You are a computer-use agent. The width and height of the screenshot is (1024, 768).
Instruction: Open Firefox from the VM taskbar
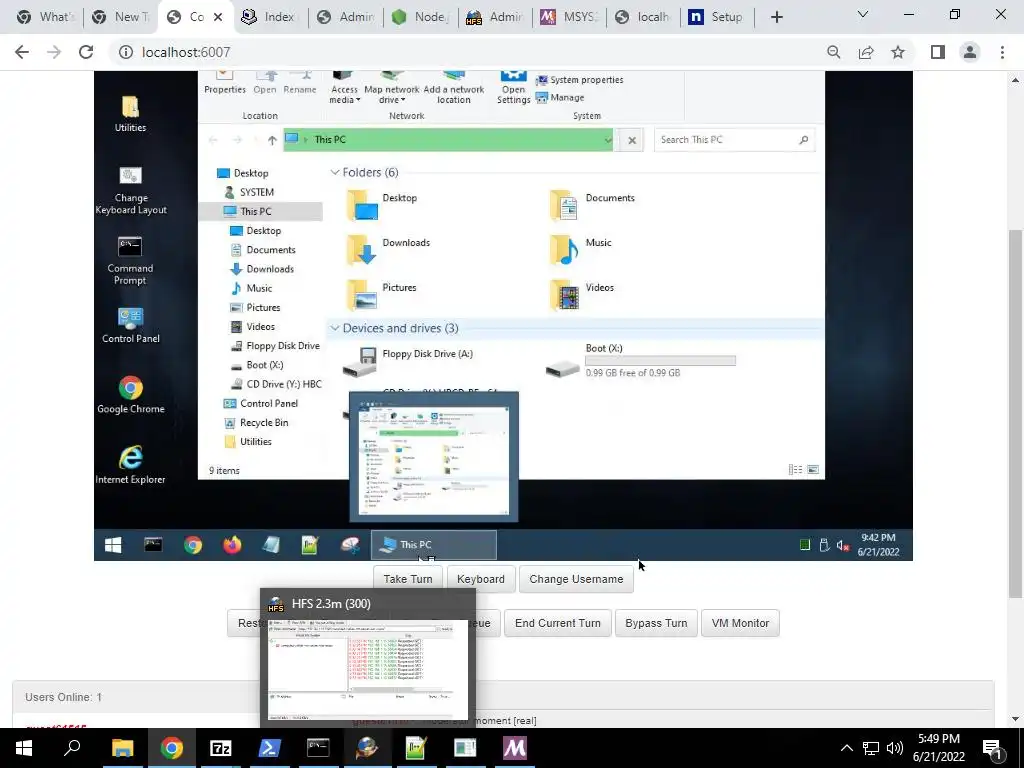232,545
